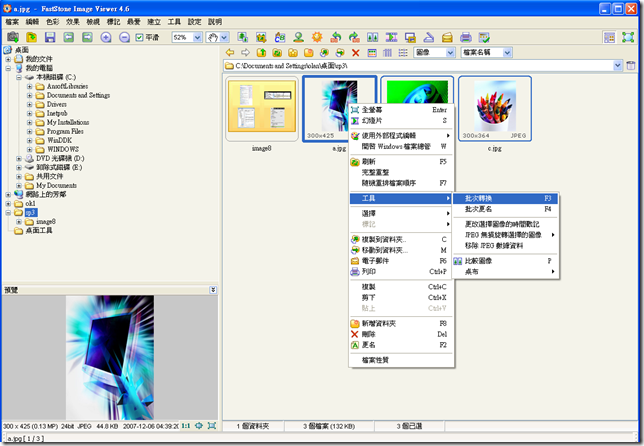This screenshot has height=446, width=644.
Task: Collapse the 本機磁碟 (C:) tree node
Action: (x=19, y=77)
